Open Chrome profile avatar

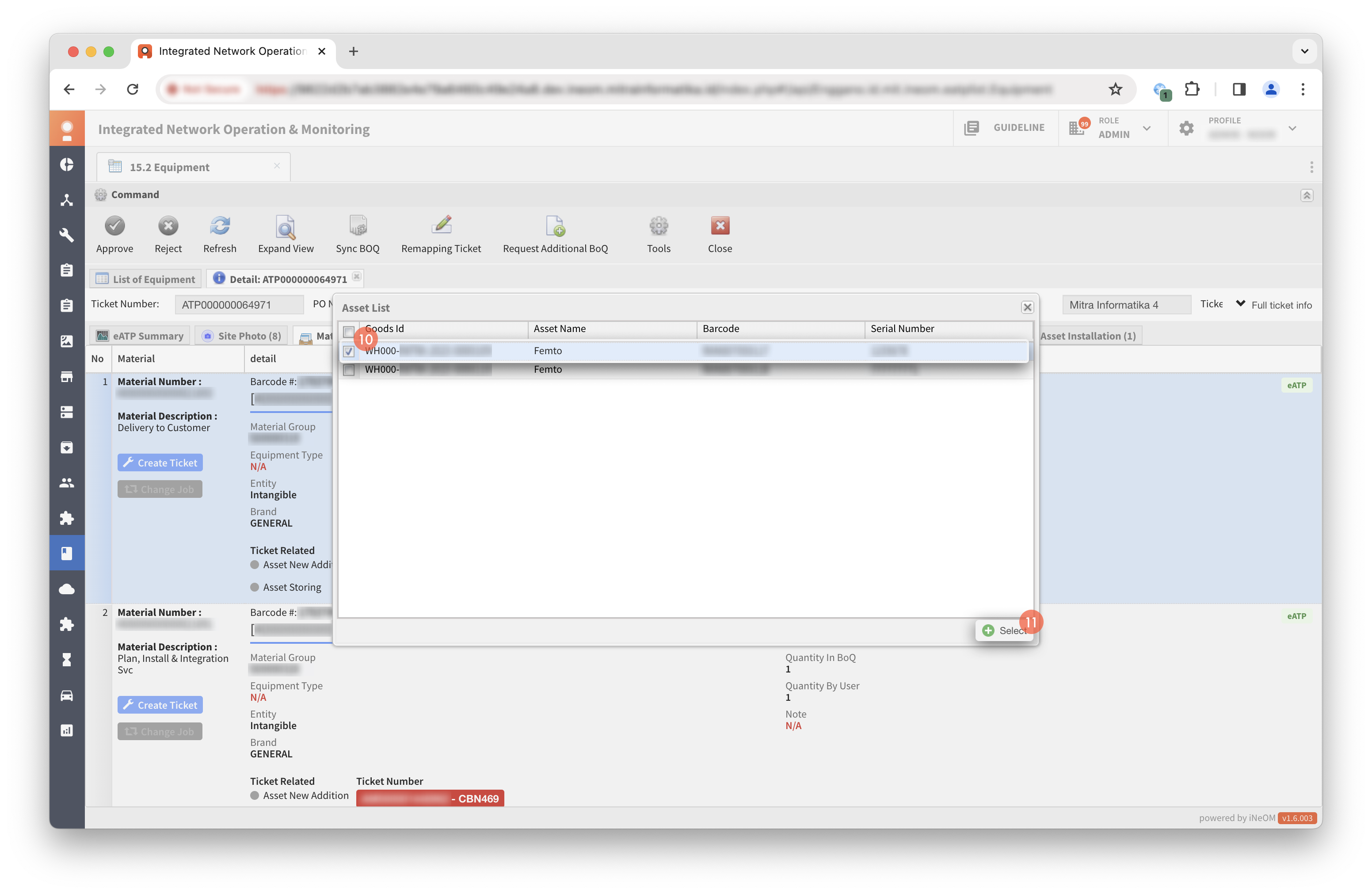click(1271, 89)
